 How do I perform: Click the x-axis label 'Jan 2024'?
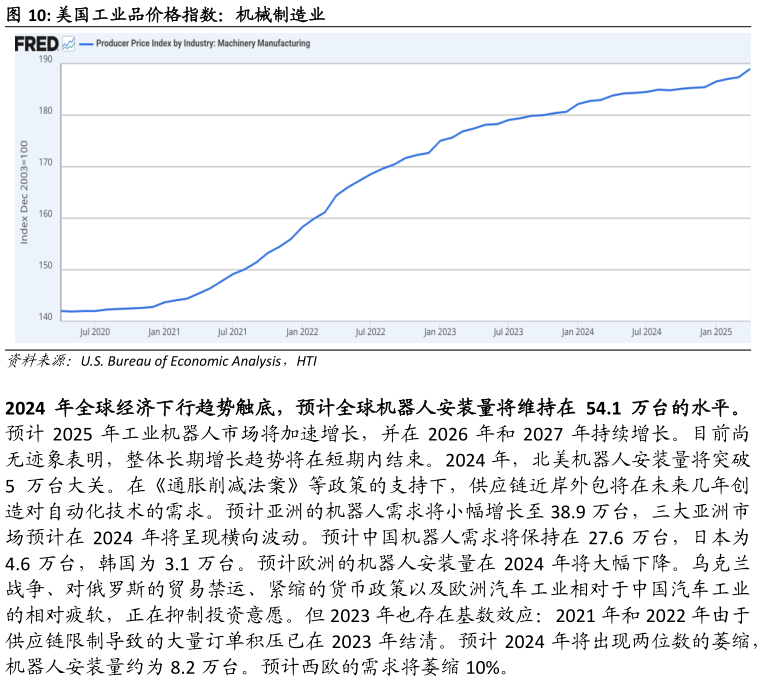[578, 332]
